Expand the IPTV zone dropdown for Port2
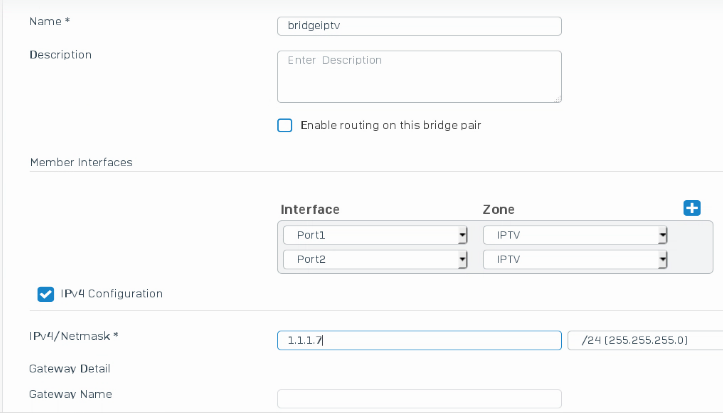Image resolution: width=723 pixels, height=413 pixels. [x=575, y=259]
